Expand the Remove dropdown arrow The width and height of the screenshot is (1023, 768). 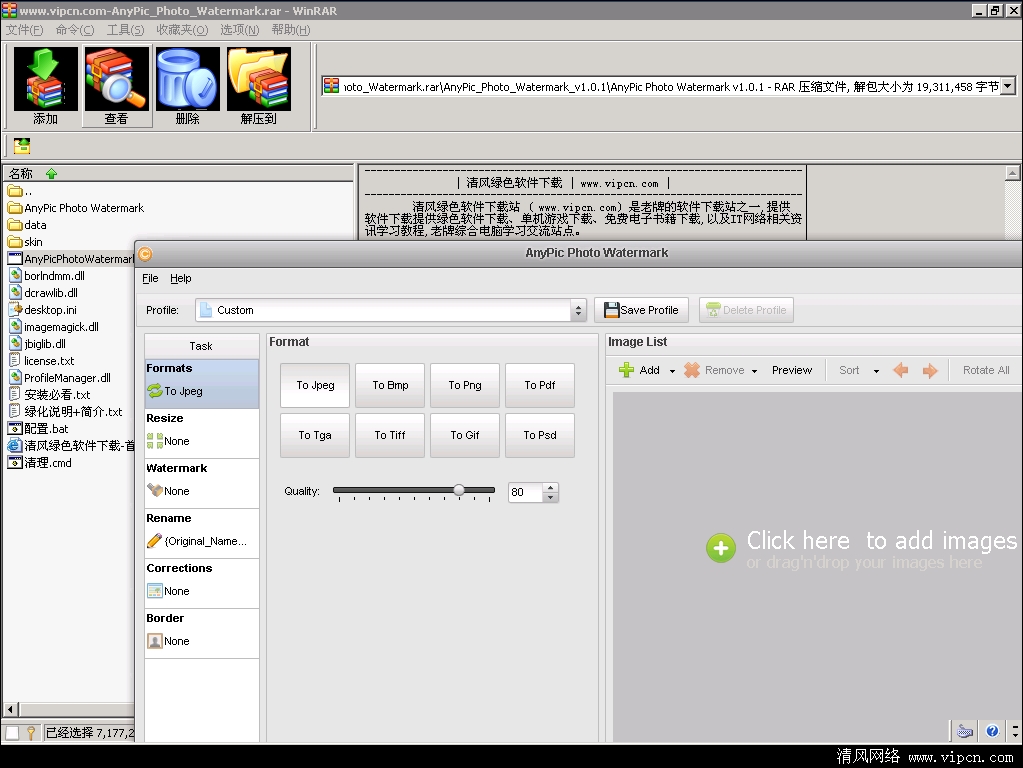click(754, 371)
